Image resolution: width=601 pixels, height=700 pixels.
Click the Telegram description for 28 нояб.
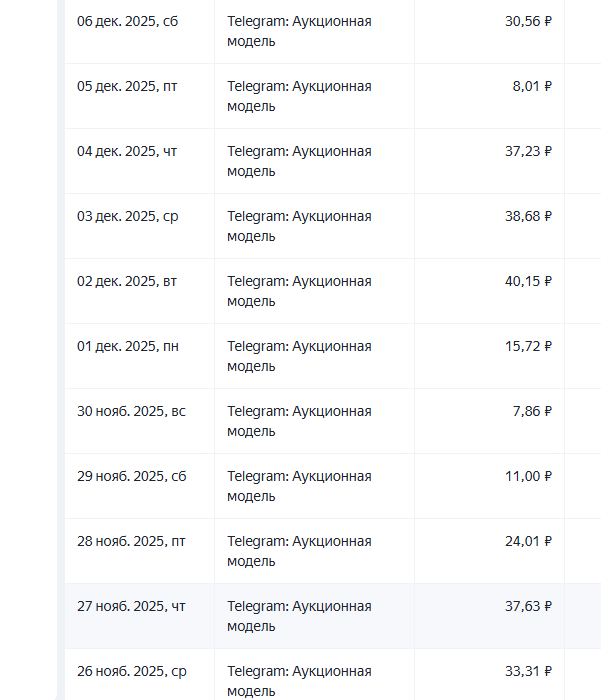299,551
